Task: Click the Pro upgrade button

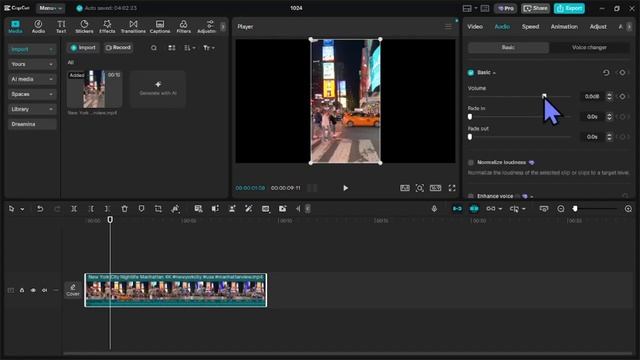Action: pos(506,8)
